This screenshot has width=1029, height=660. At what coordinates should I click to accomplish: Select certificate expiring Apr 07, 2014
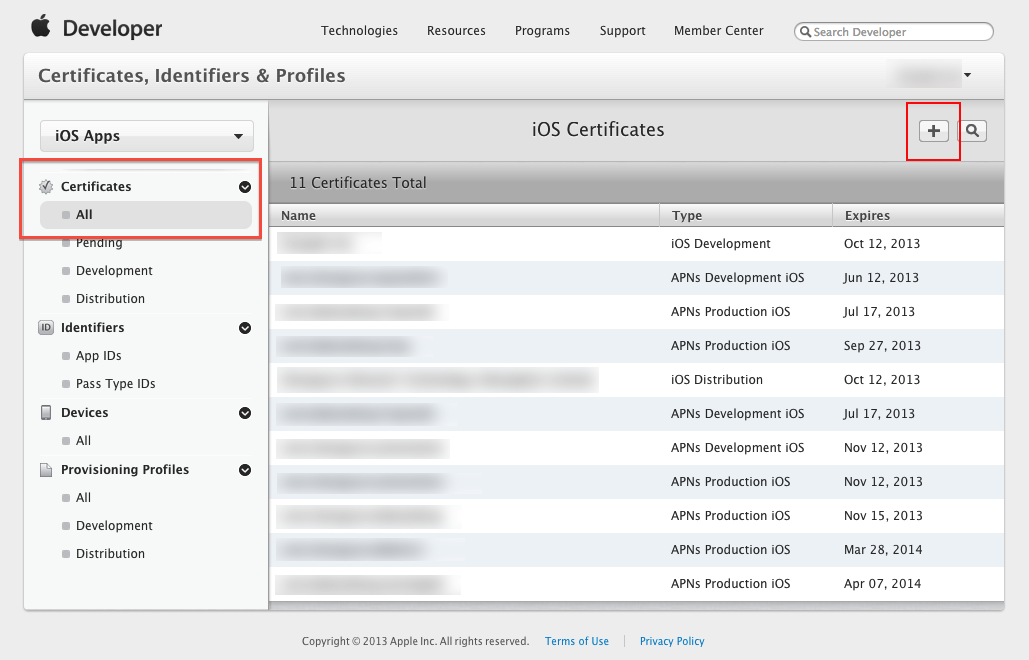tap(637, 584)
